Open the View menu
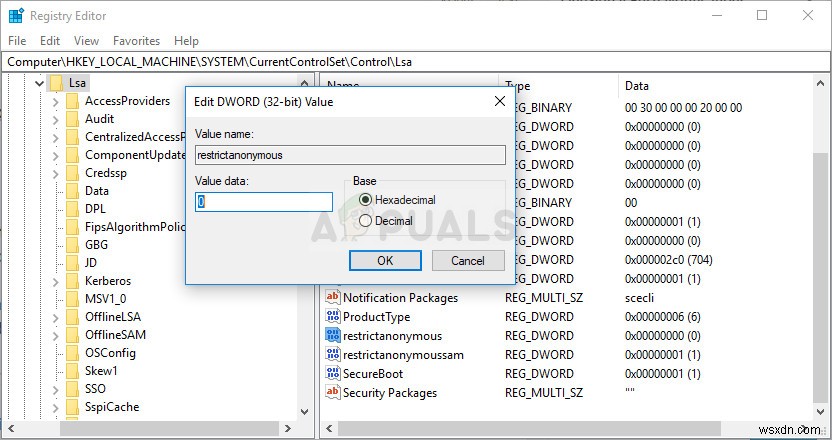Screen dimensions: 832x440 click(86, 41)
